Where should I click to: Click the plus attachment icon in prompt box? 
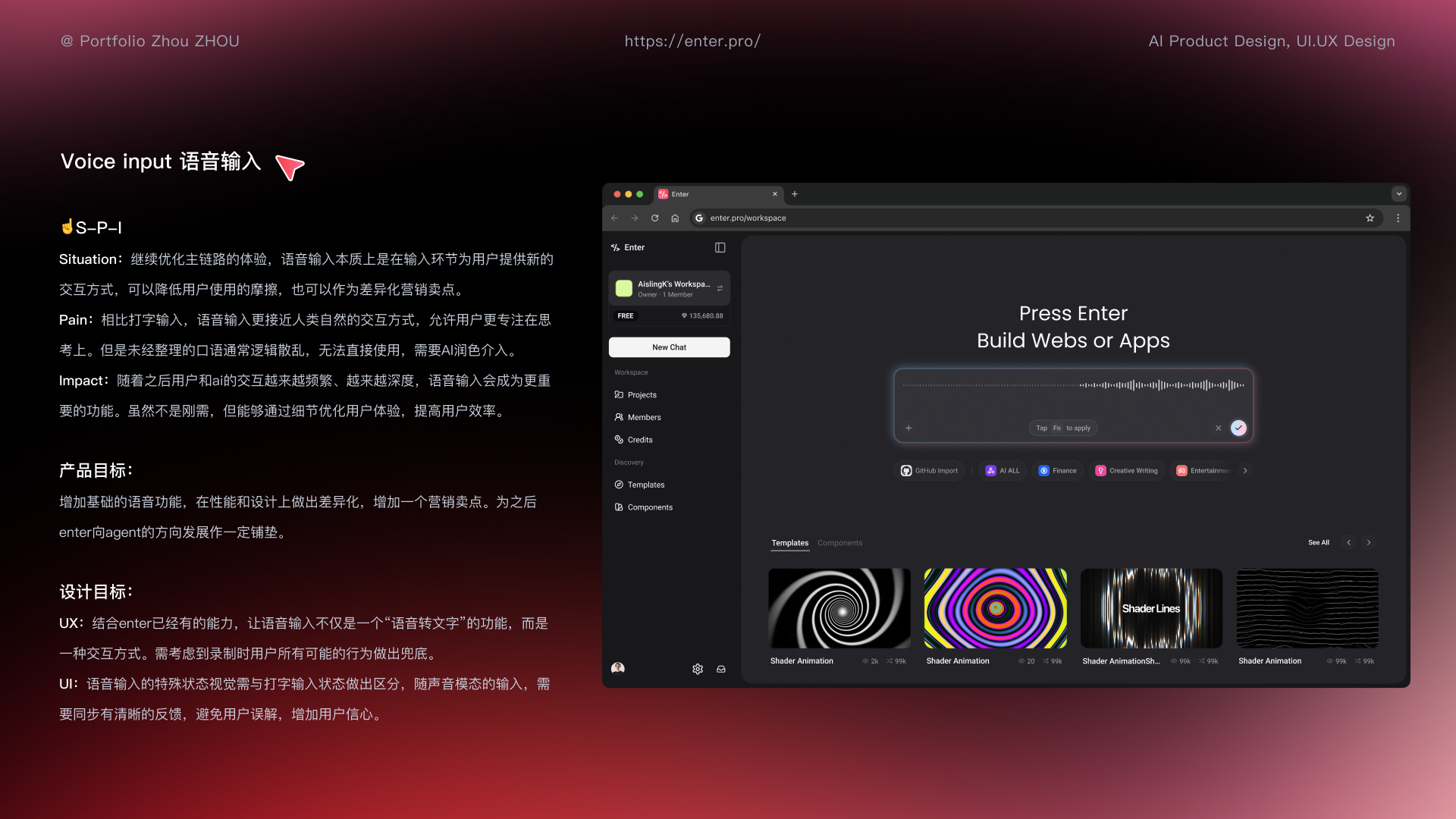tap(908, 428)
